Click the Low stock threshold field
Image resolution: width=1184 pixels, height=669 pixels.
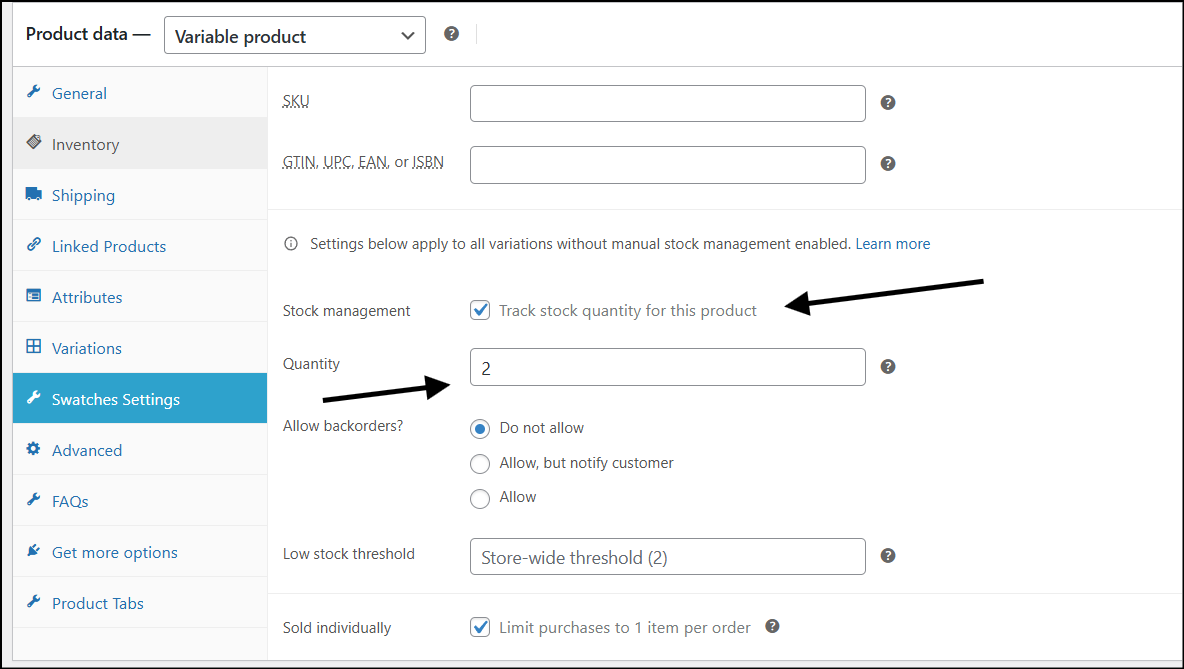[668, 556]
